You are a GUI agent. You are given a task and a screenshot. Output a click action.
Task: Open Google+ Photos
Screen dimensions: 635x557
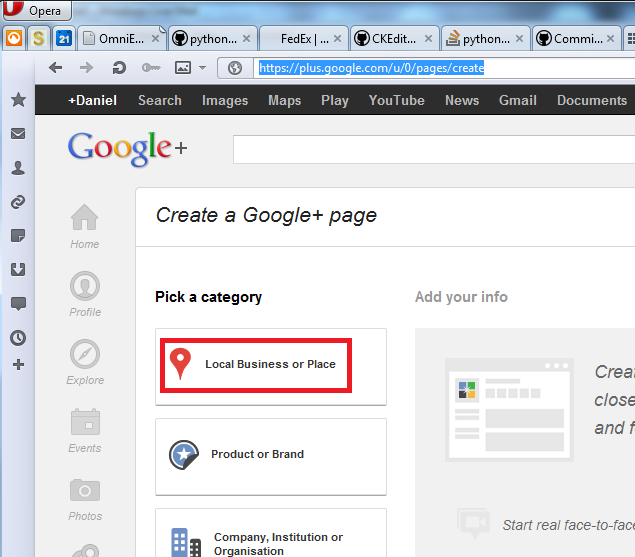pyautogui.click(x=85, y=499)
